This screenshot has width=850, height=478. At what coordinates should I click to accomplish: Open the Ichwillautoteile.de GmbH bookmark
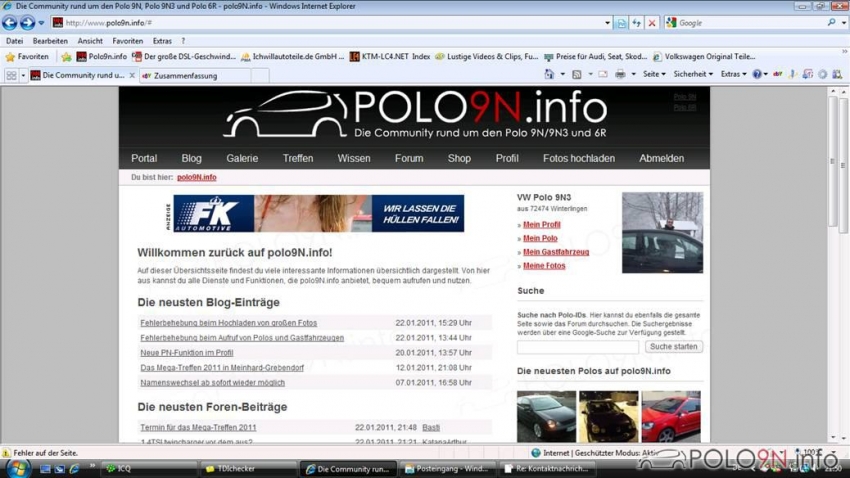tap(292, 56)
